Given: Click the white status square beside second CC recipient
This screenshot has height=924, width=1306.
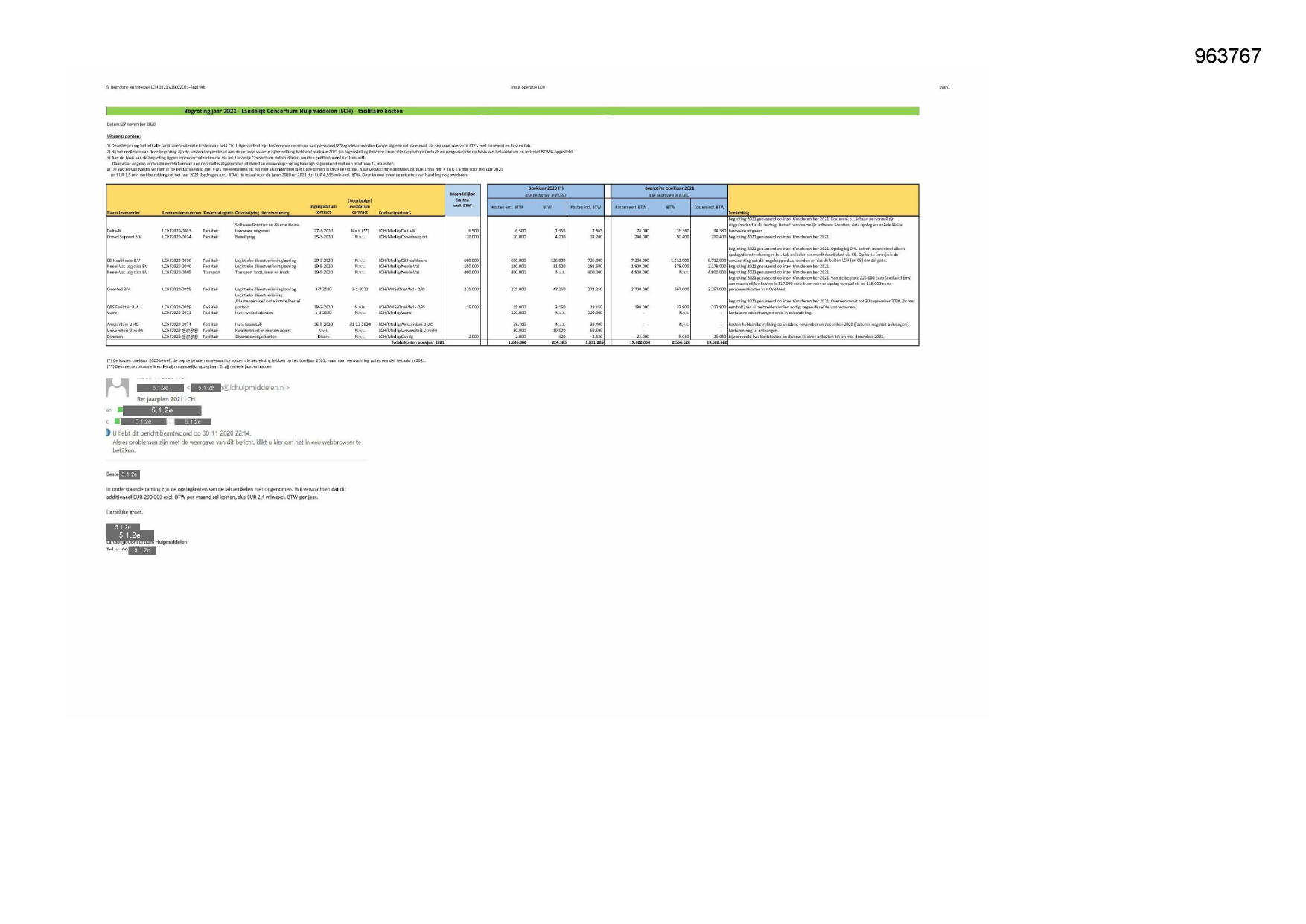Looking at the screenshot, I should pyautogui.click(x=171, y=421).
